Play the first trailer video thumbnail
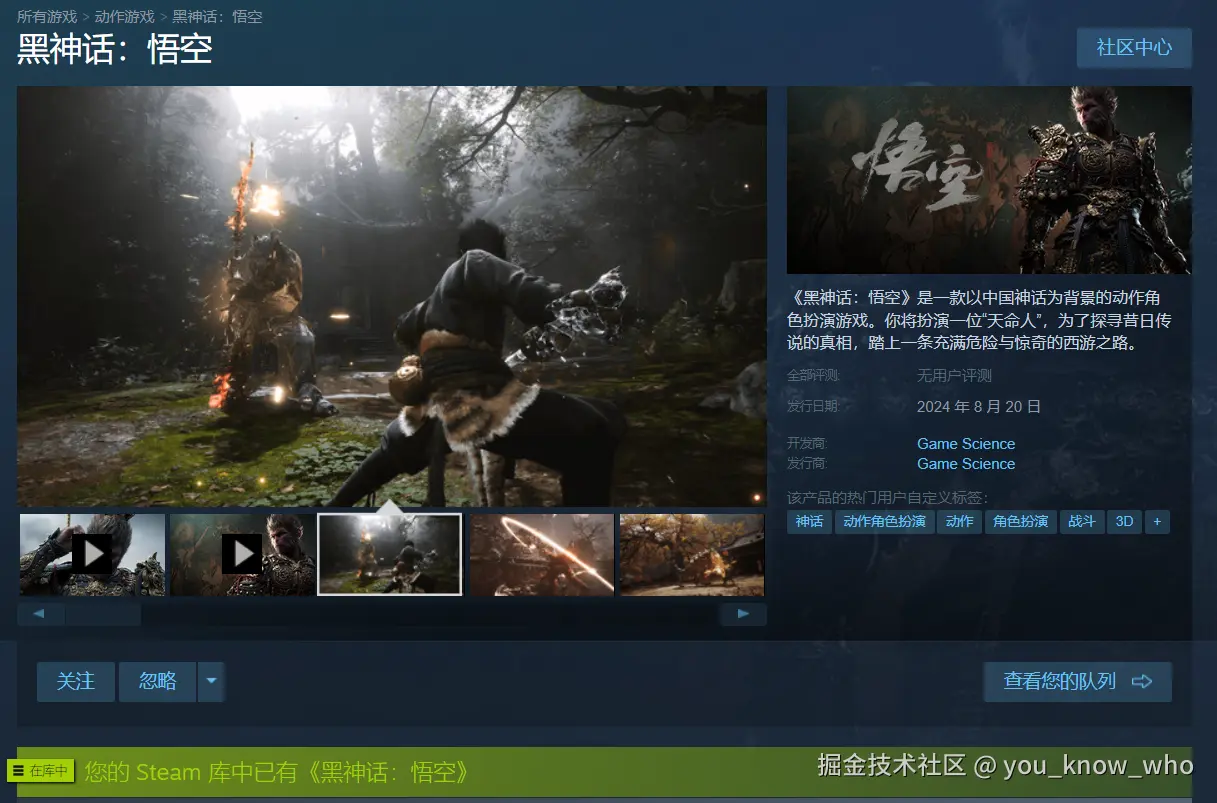The height and width of the screenshot is (803, 1217). (x=92, y=554)
